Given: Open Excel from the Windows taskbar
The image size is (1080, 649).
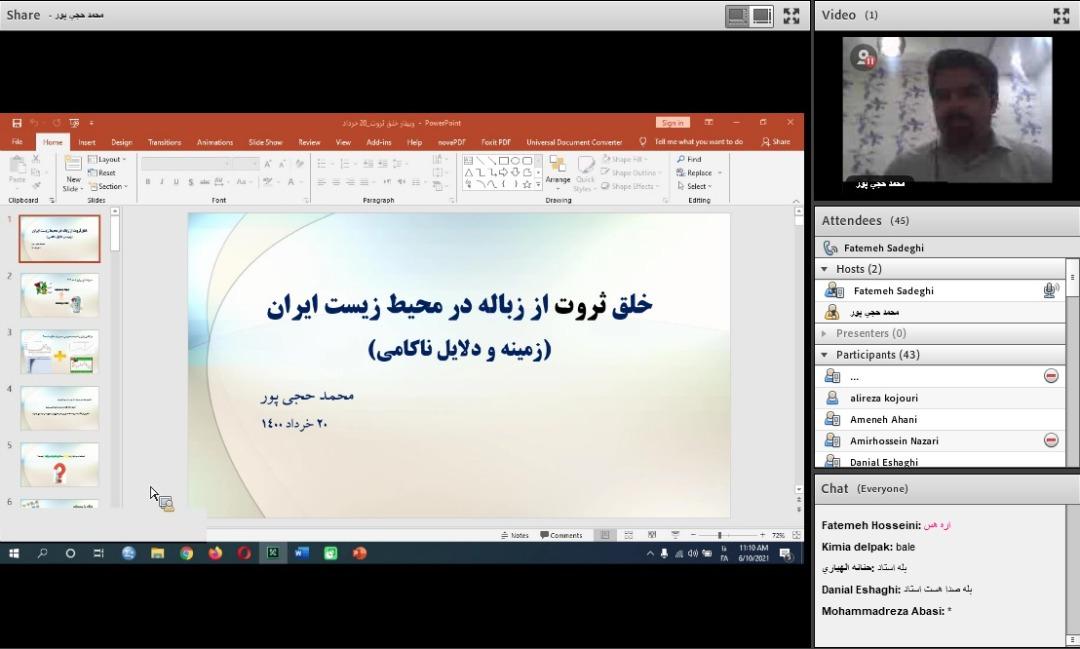Looking at the screenshot, I should [x=272, y=553].
